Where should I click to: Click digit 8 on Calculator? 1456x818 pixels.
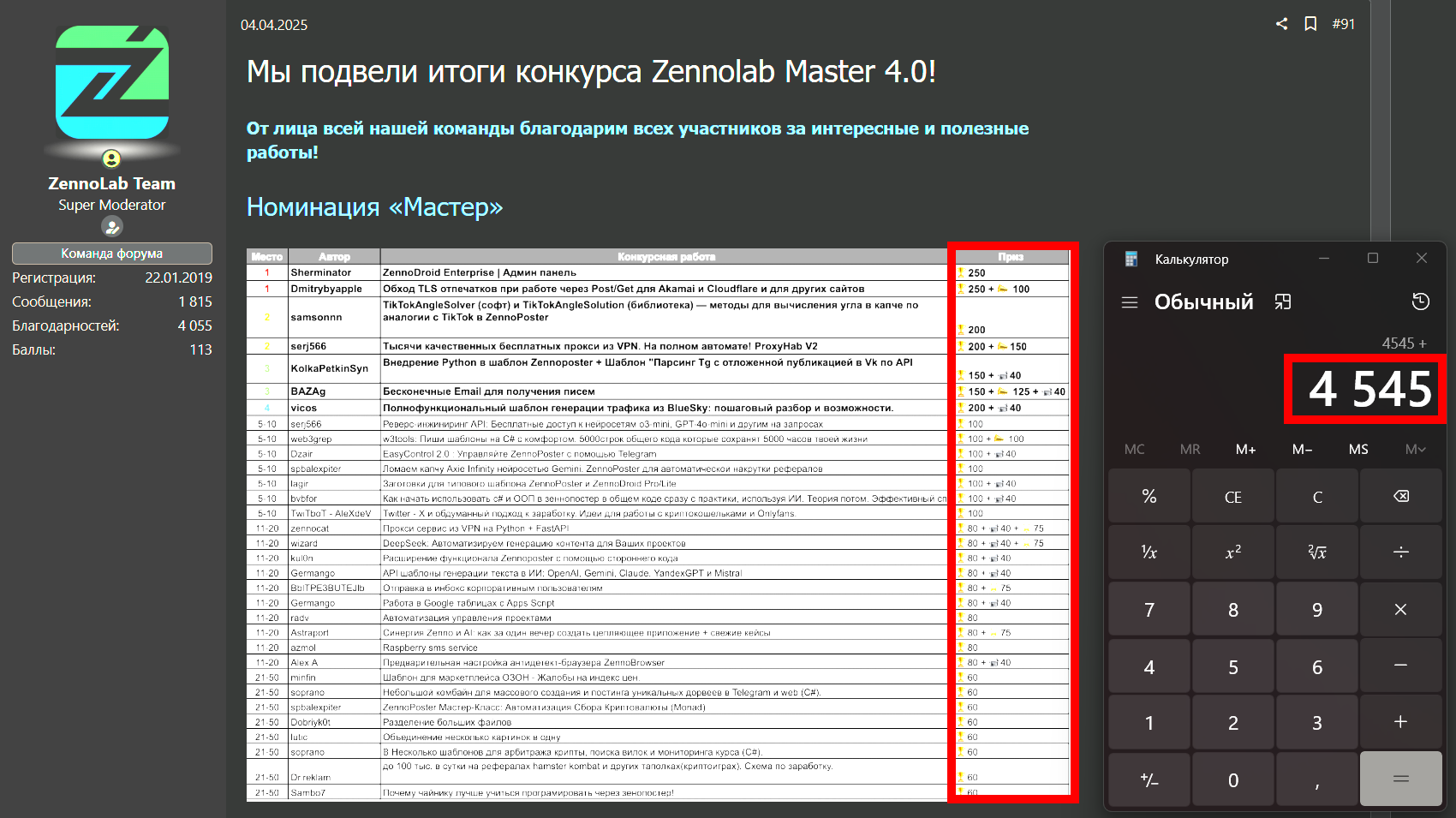tap(1233, 609)
